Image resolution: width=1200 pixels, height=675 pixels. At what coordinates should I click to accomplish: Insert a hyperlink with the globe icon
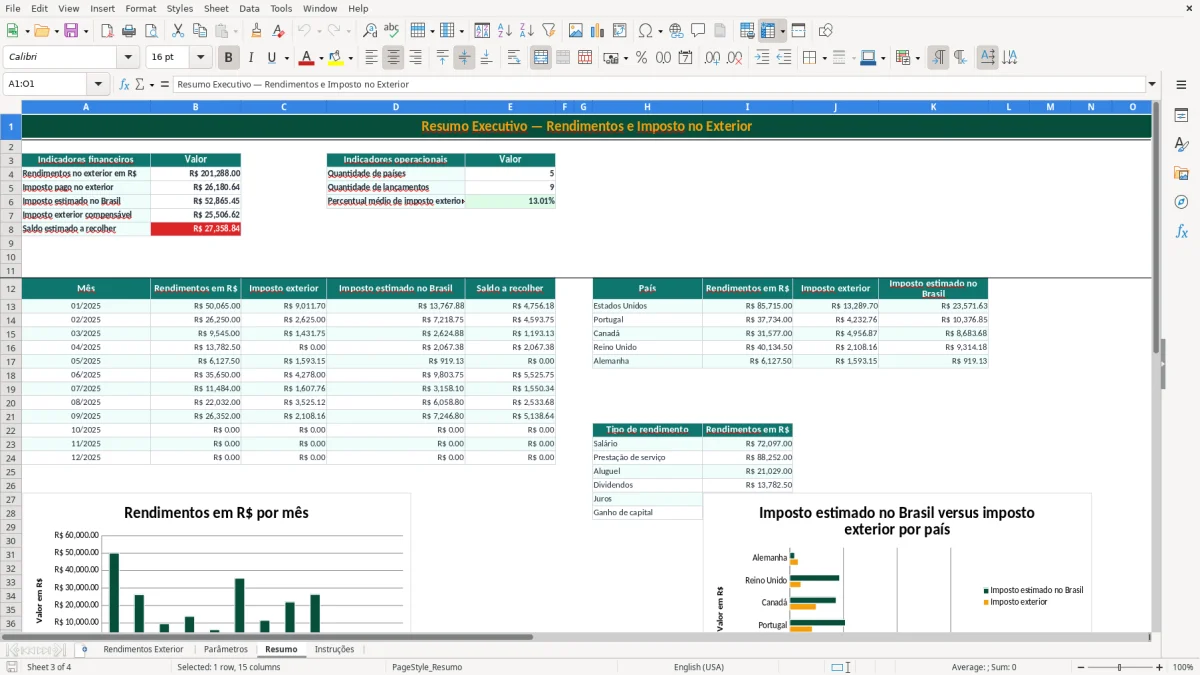(676, 31)
